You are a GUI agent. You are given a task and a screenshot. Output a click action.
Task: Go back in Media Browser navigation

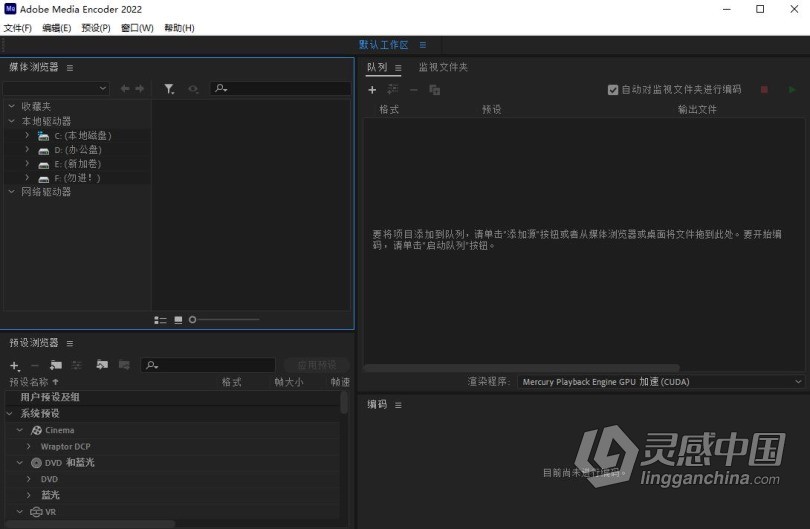pos(125,89)
